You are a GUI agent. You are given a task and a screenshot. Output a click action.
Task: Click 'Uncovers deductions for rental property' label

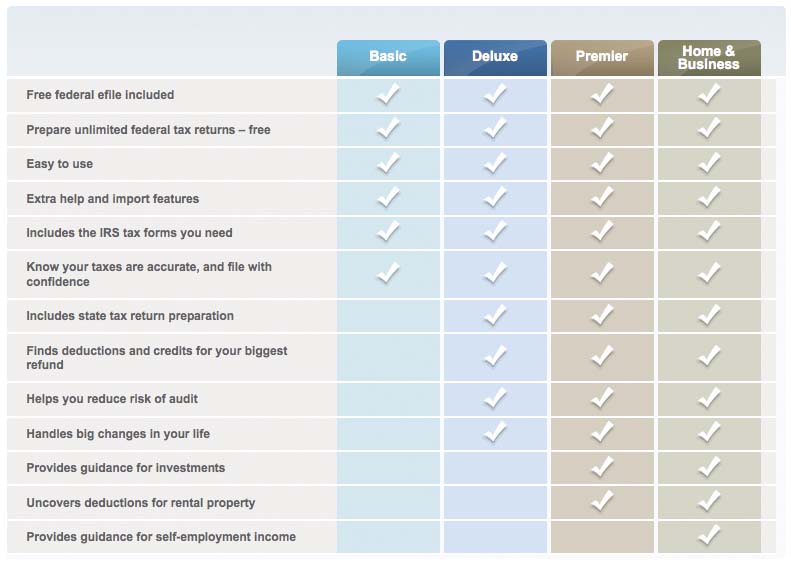(141, 503)
